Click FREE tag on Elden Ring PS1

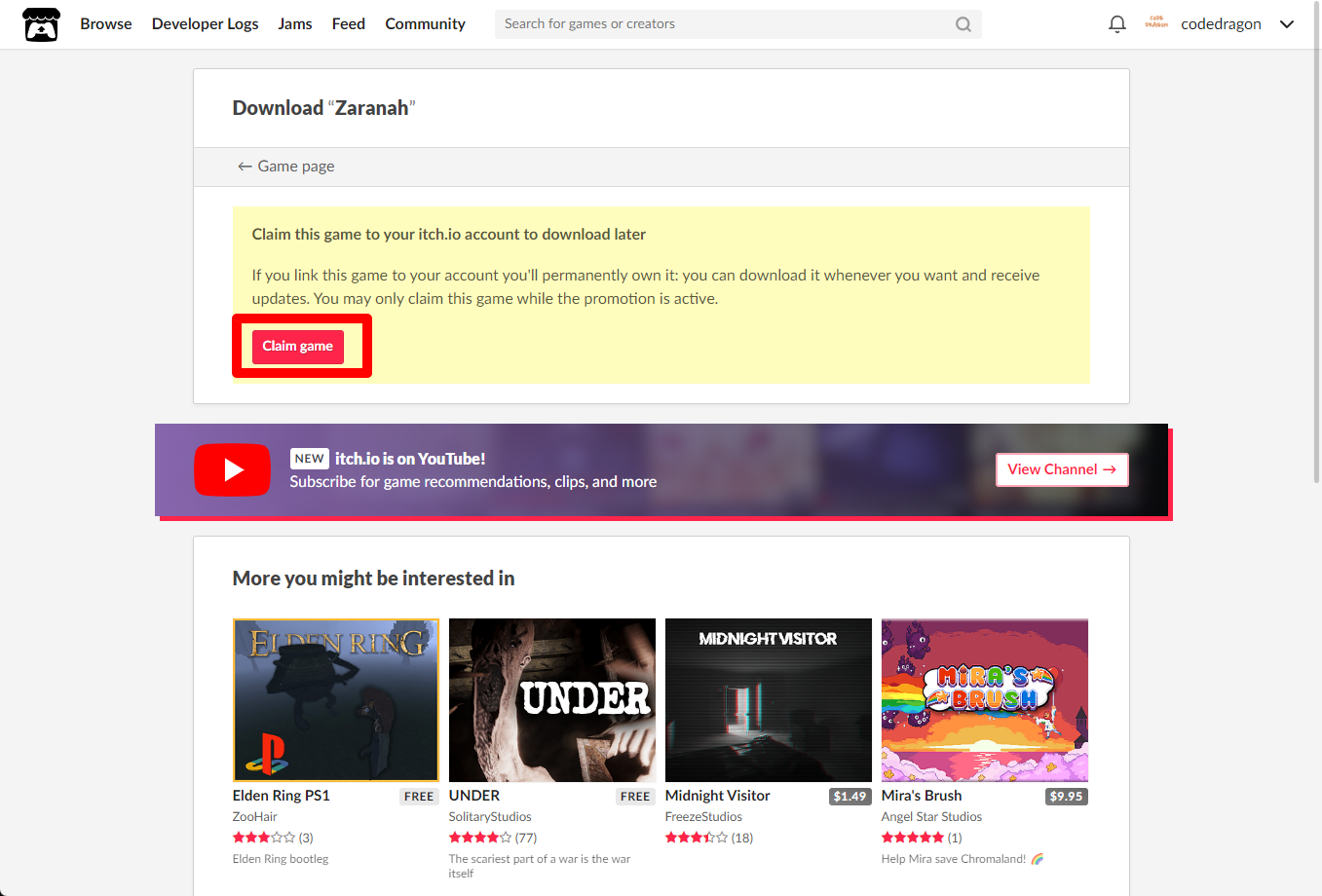click(419, 797)
